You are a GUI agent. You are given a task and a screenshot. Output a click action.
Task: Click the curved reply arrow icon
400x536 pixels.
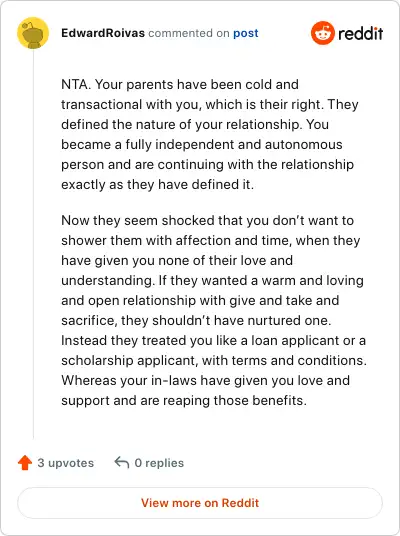click(x=122, y=463)
